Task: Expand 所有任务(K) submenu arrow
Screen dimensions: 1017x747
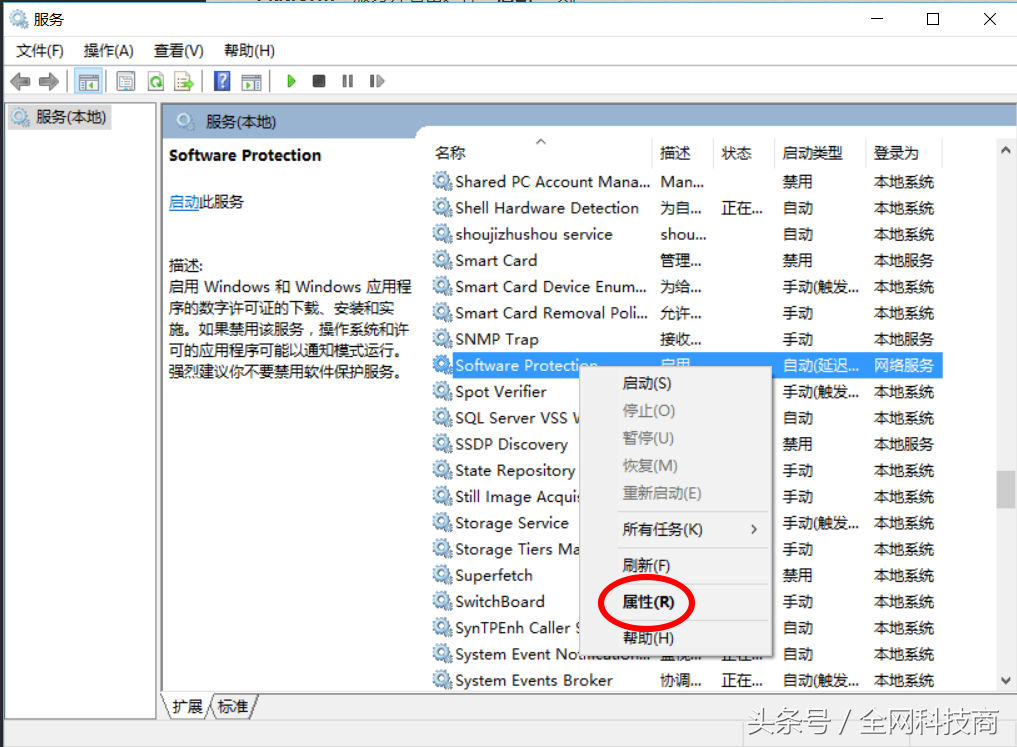Action: coord(754,530)
